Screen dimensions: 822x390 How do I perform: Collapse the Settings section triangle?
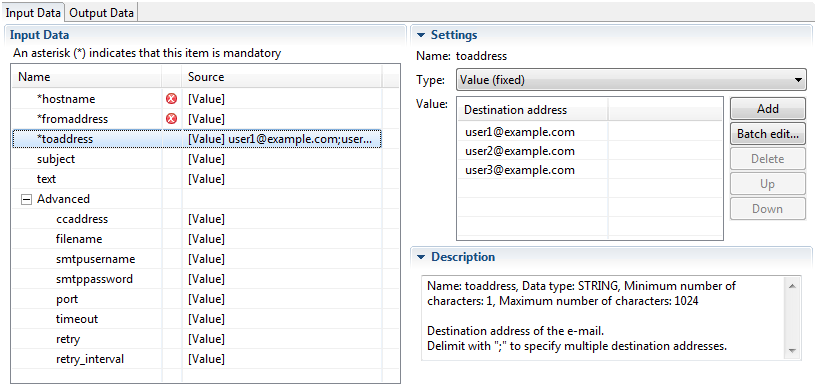point(420,36)
